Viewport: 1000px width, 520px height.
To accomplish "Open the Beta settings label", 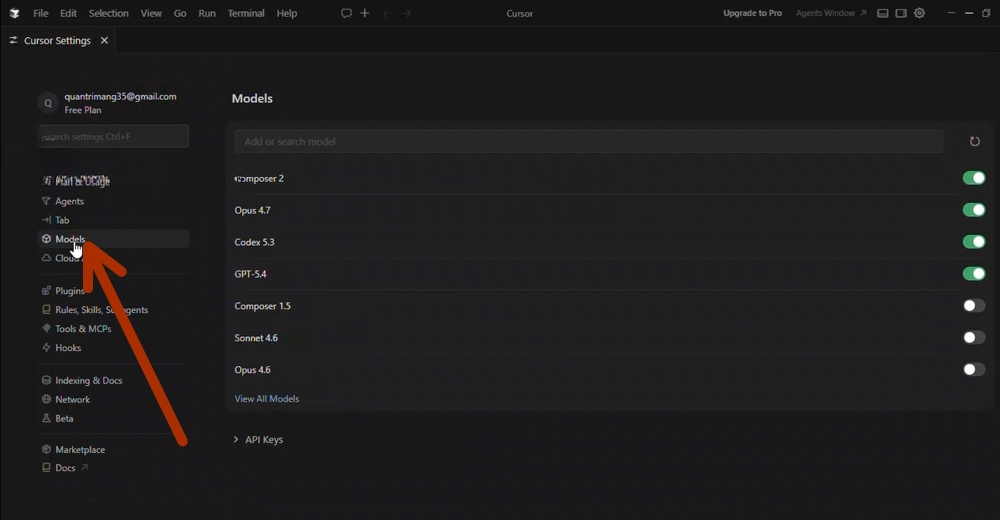I will 64,419.
